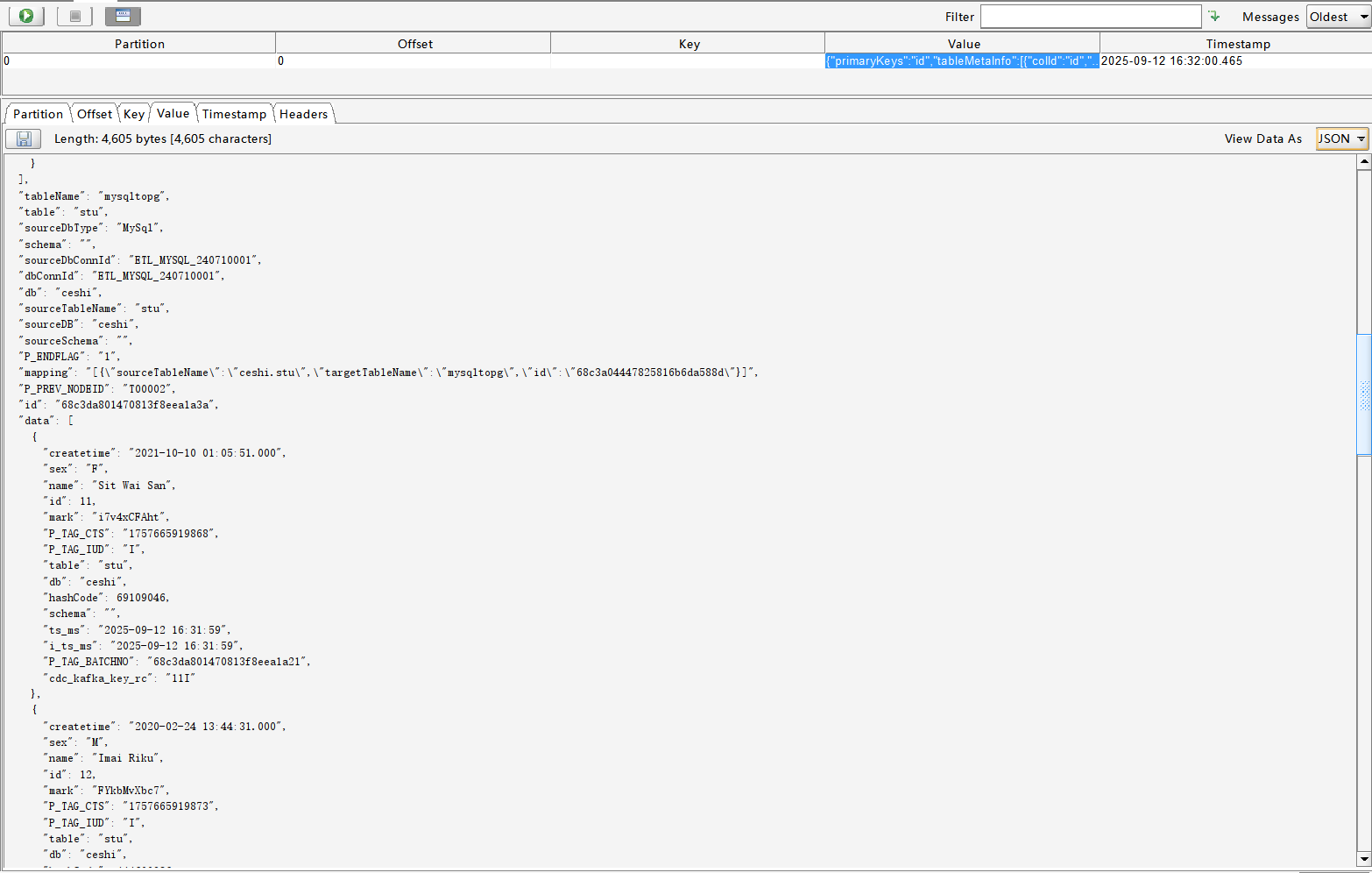Click the "P_TAG_BATCHNO" 68c3da801470813f8eea1a21 line
Viewport: 1372px width, 873px height.
click(x=177, y=662)
